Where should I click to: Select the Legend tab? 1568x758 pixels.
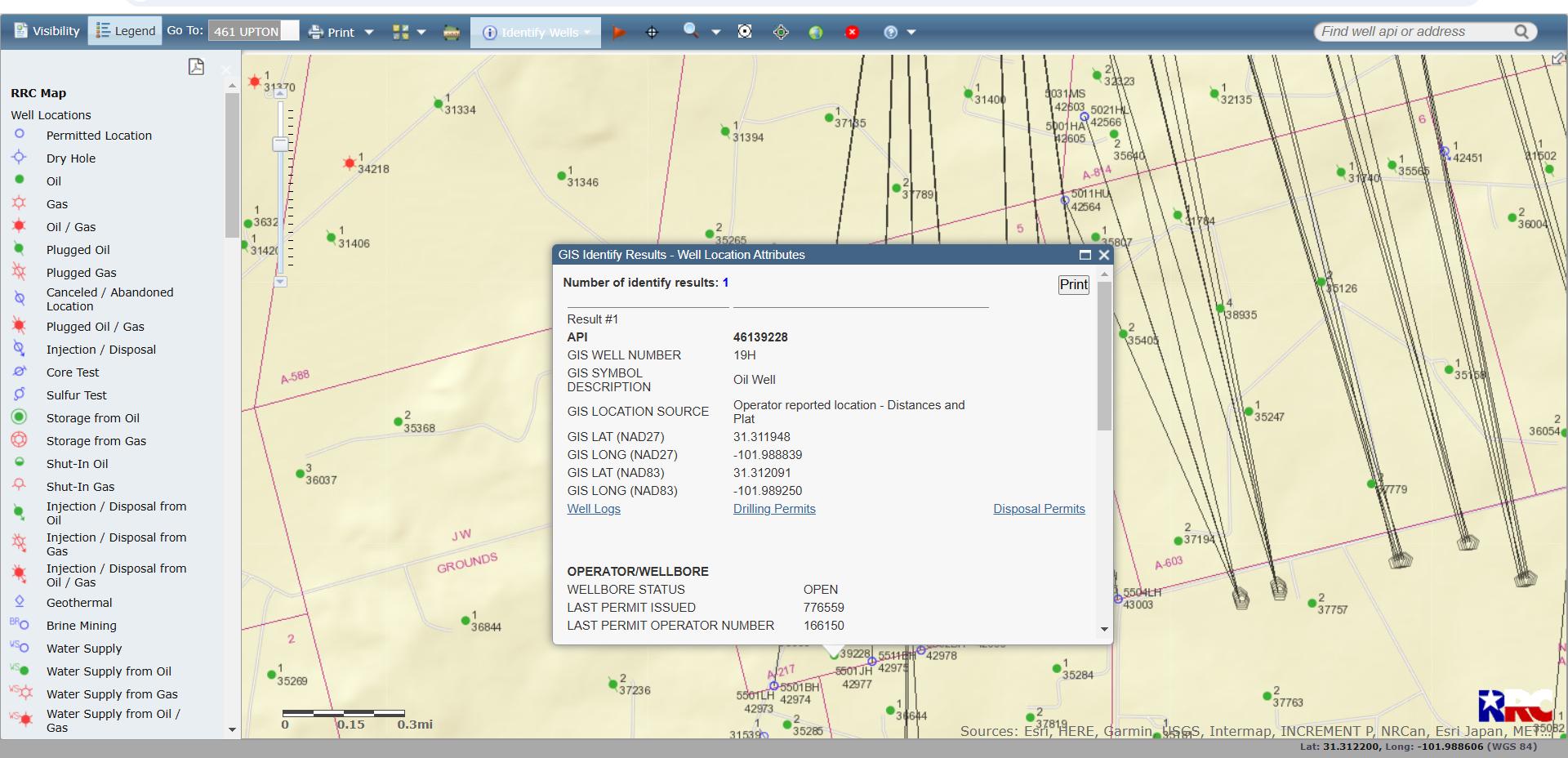click(125, 31)
